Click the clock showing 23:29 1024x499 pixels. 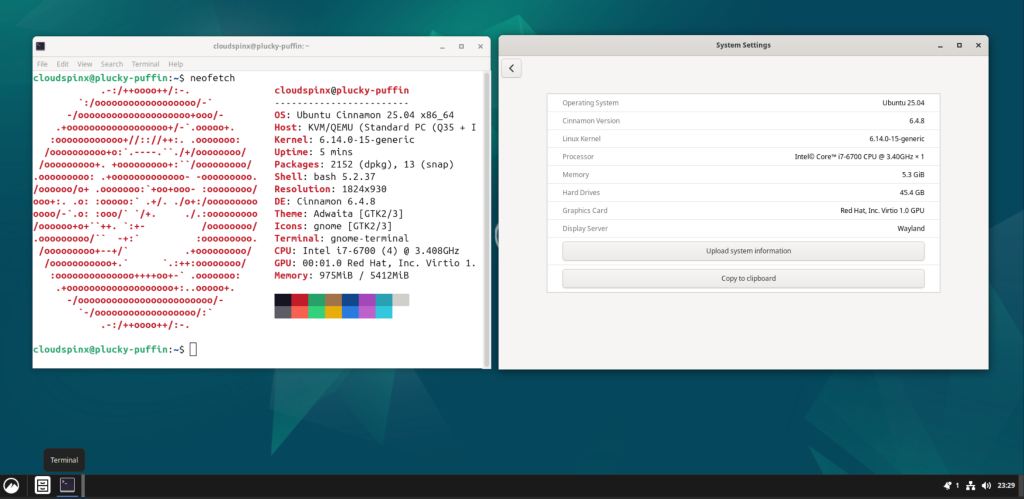[x=1006, y=485]
